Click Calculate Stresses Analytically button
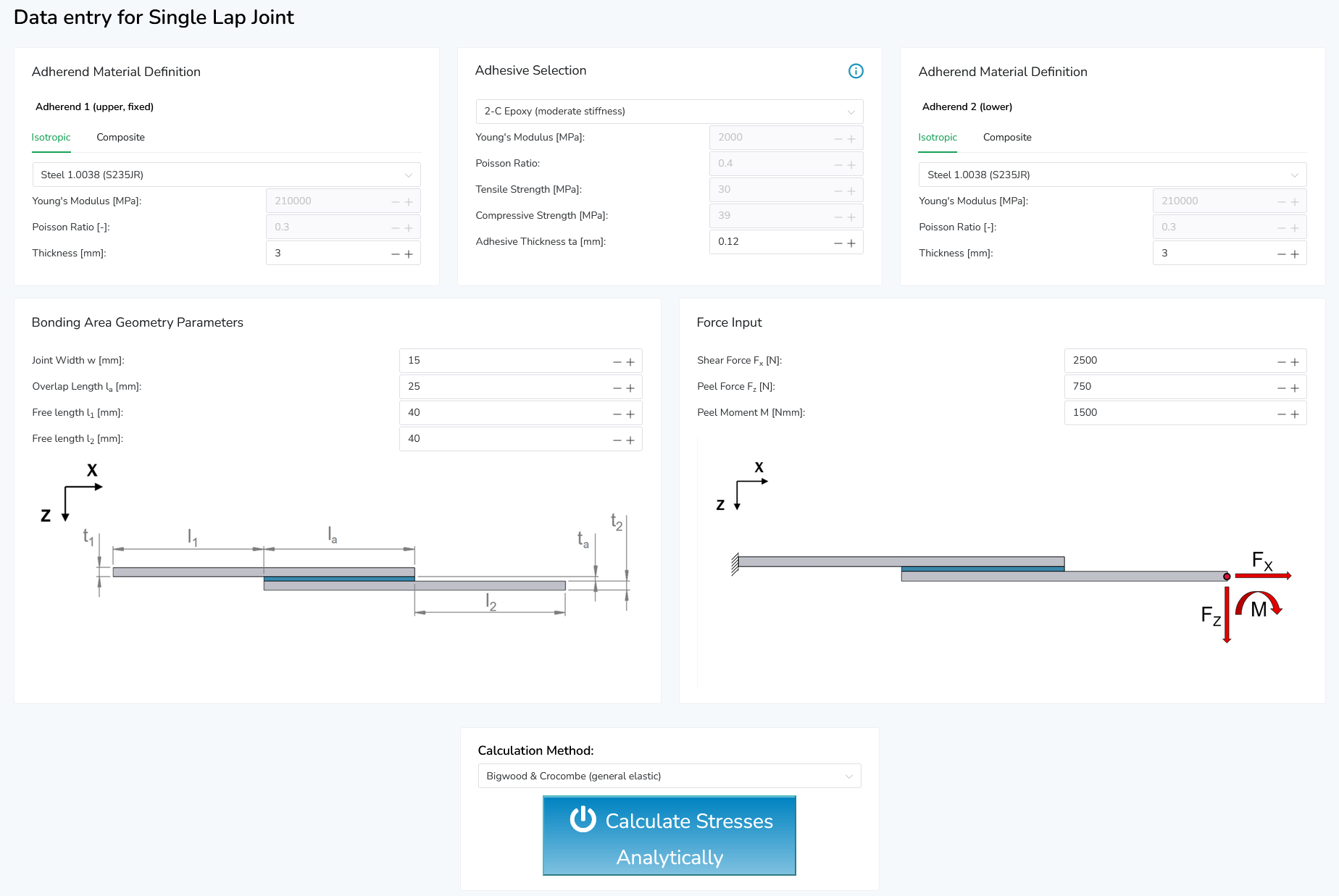The height and width of the screenshot is (896, 1339). [669, 836]
